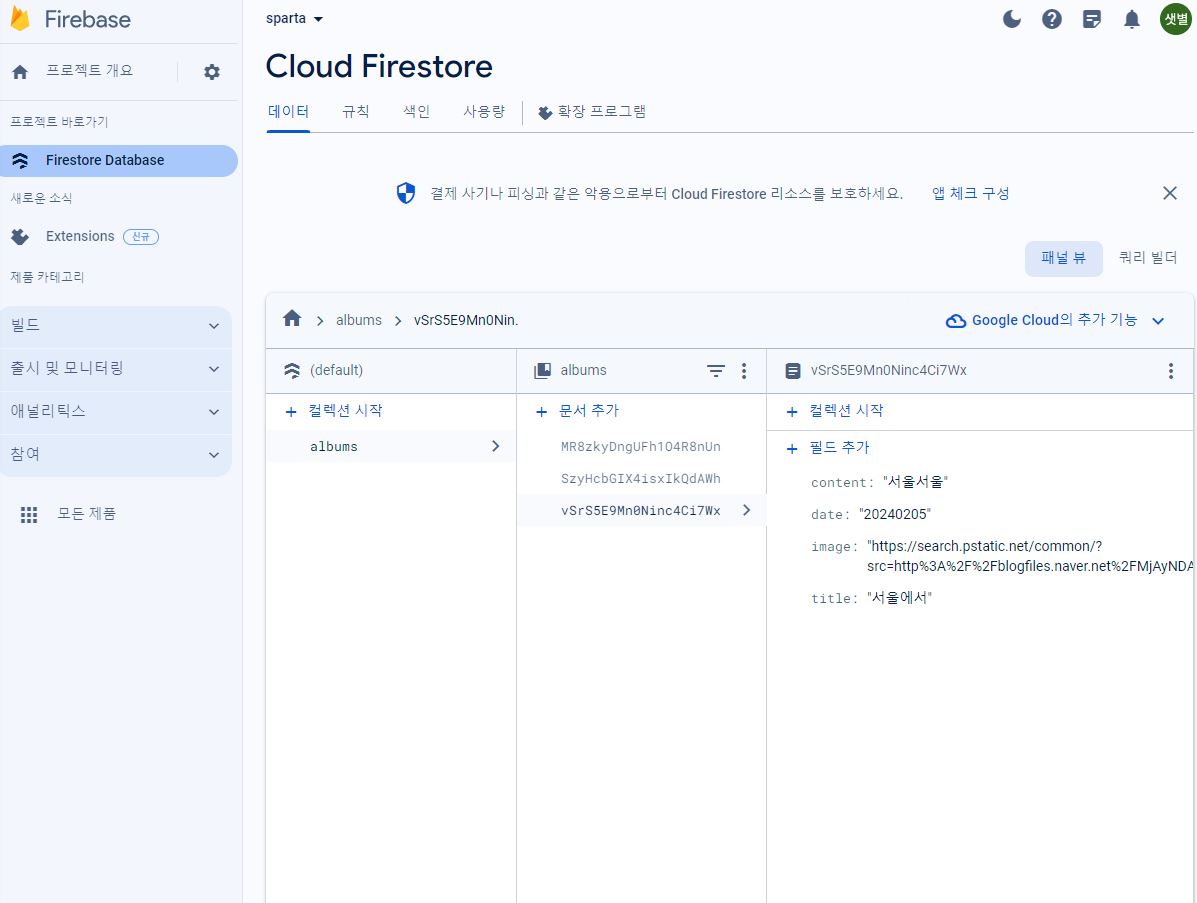
Task: Open albums collection filter icon
Action: (x=715, y=370)
